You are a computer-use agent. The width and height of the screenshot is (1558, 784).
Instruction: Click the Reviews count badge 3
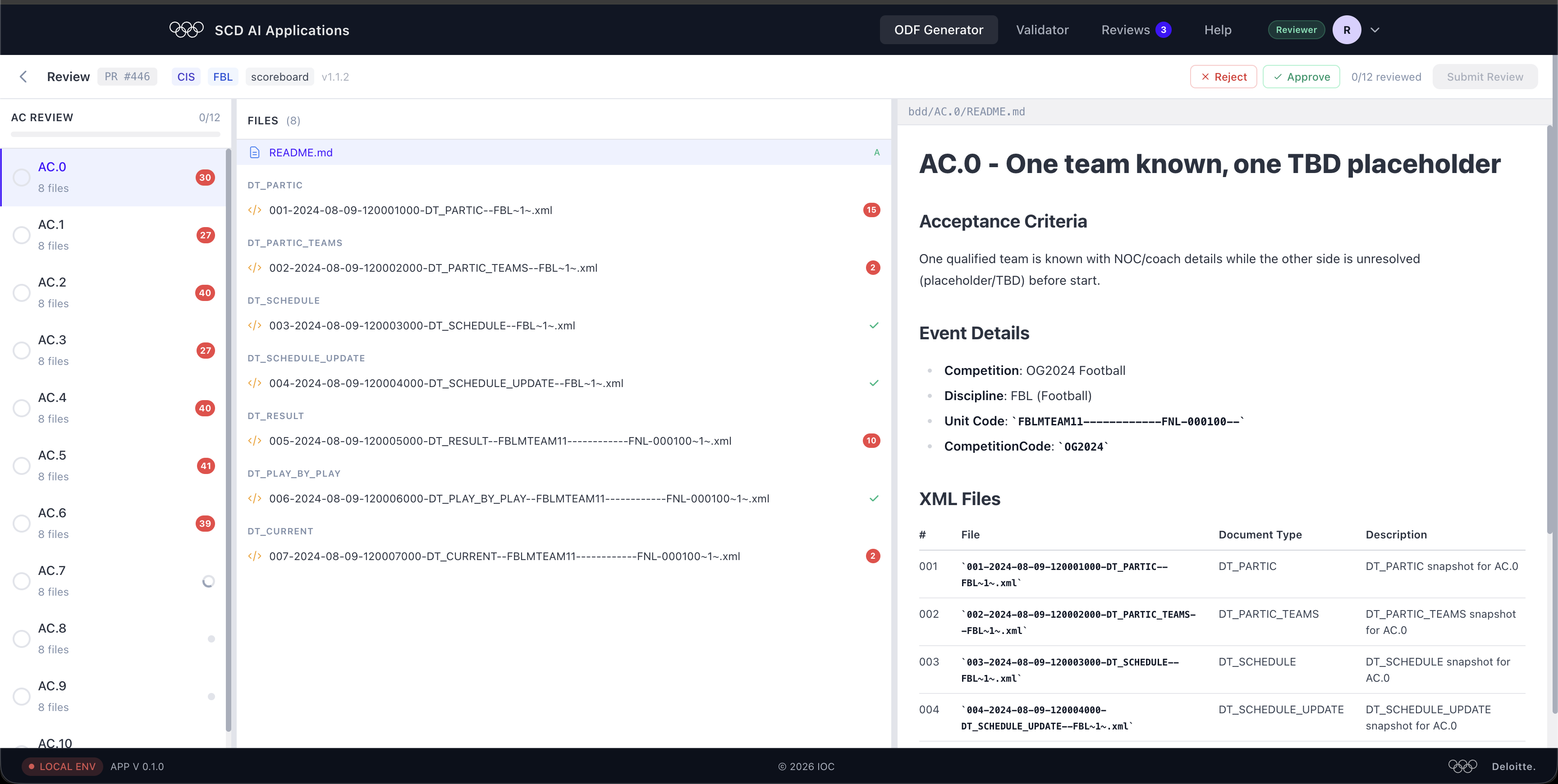(1163, 30)
